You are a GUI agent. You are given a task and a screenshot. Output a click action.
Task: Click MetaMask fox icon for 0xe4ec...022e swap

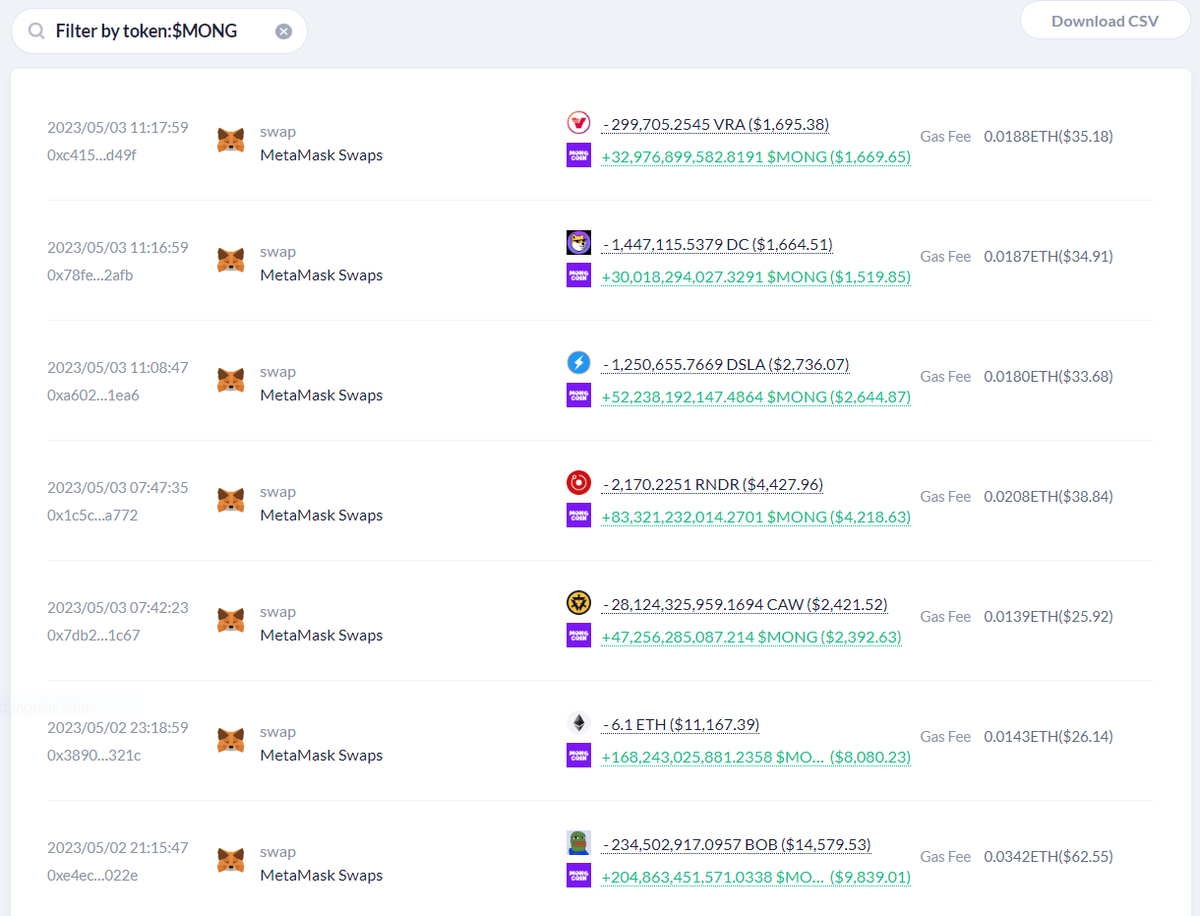coord(231,860)
